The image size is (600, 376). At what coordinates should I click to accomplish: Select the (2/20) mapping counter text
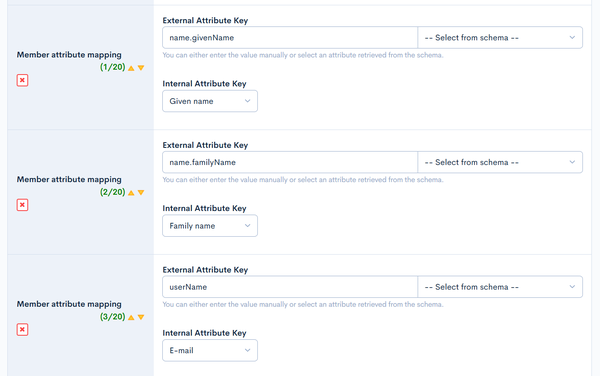tap(112, 192)
